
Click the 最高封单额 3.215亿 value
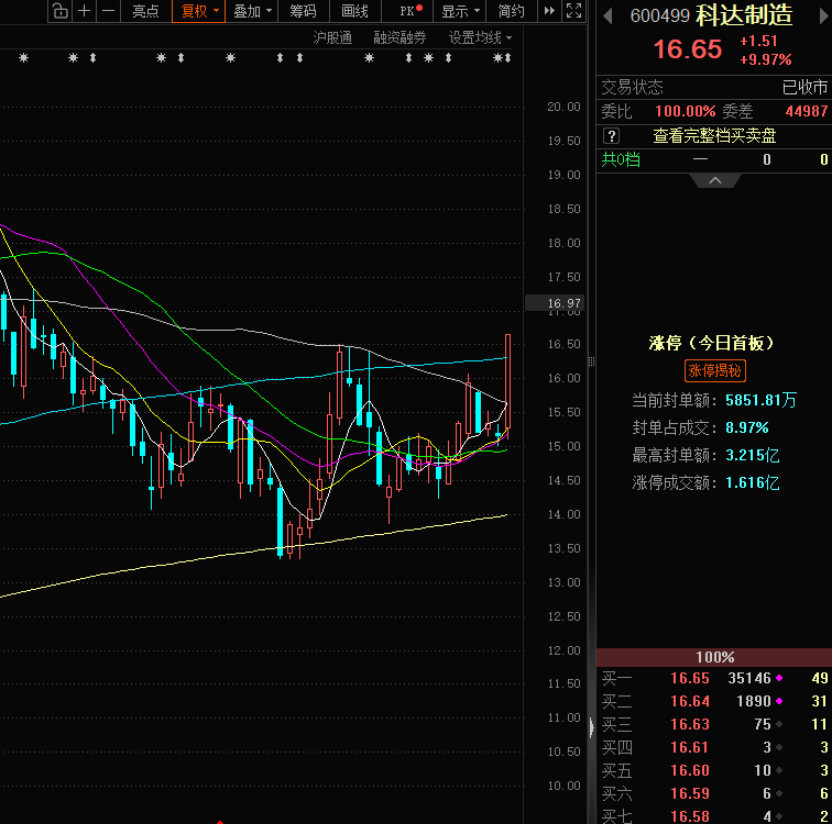[x=752, y=455]
